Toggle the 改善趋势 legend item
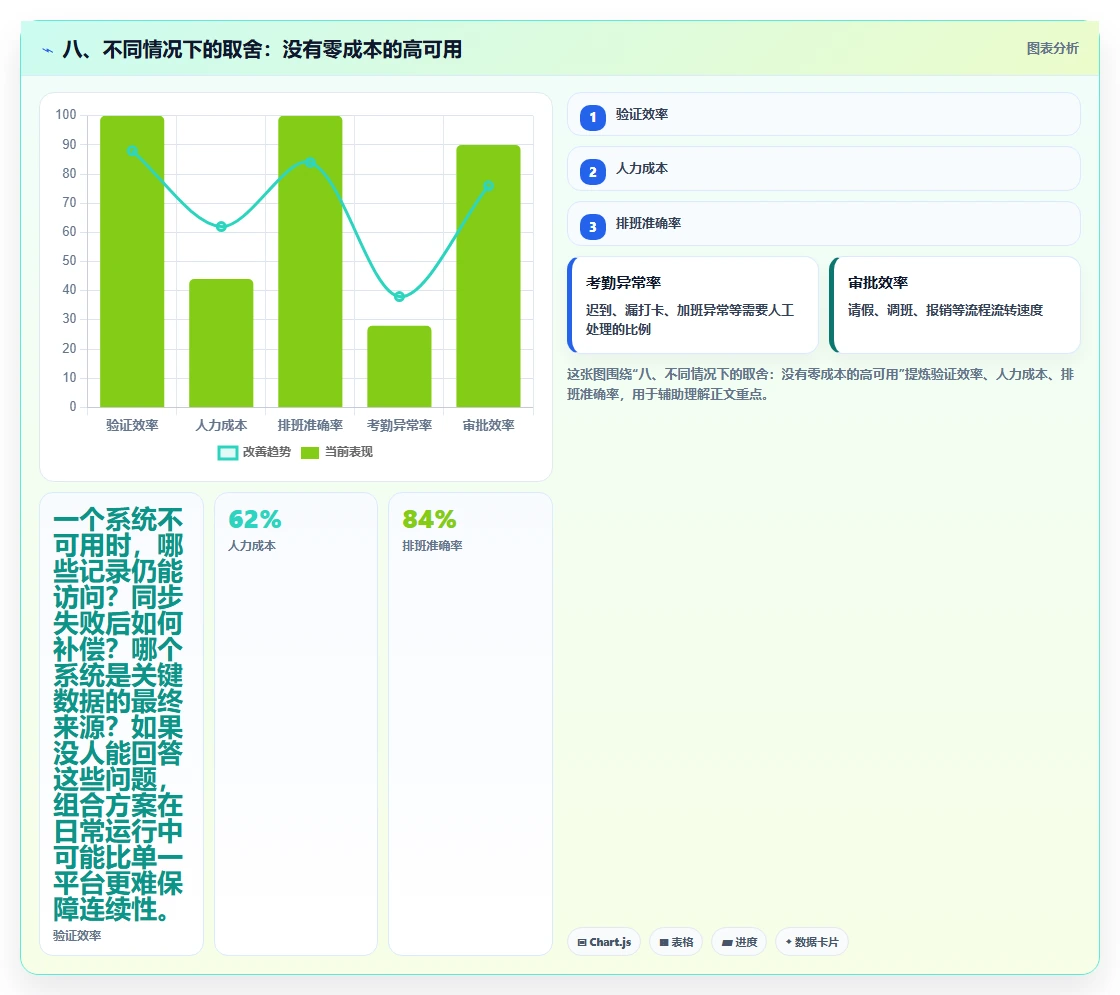 coord(254,452)
